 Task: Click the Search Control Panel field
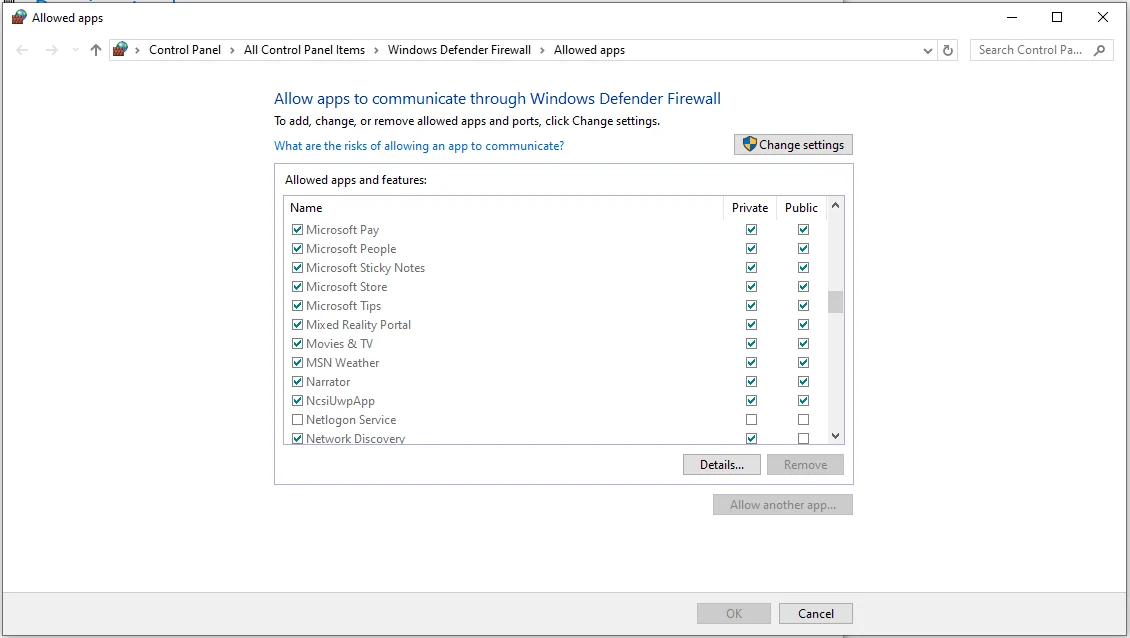point(1030,50)
